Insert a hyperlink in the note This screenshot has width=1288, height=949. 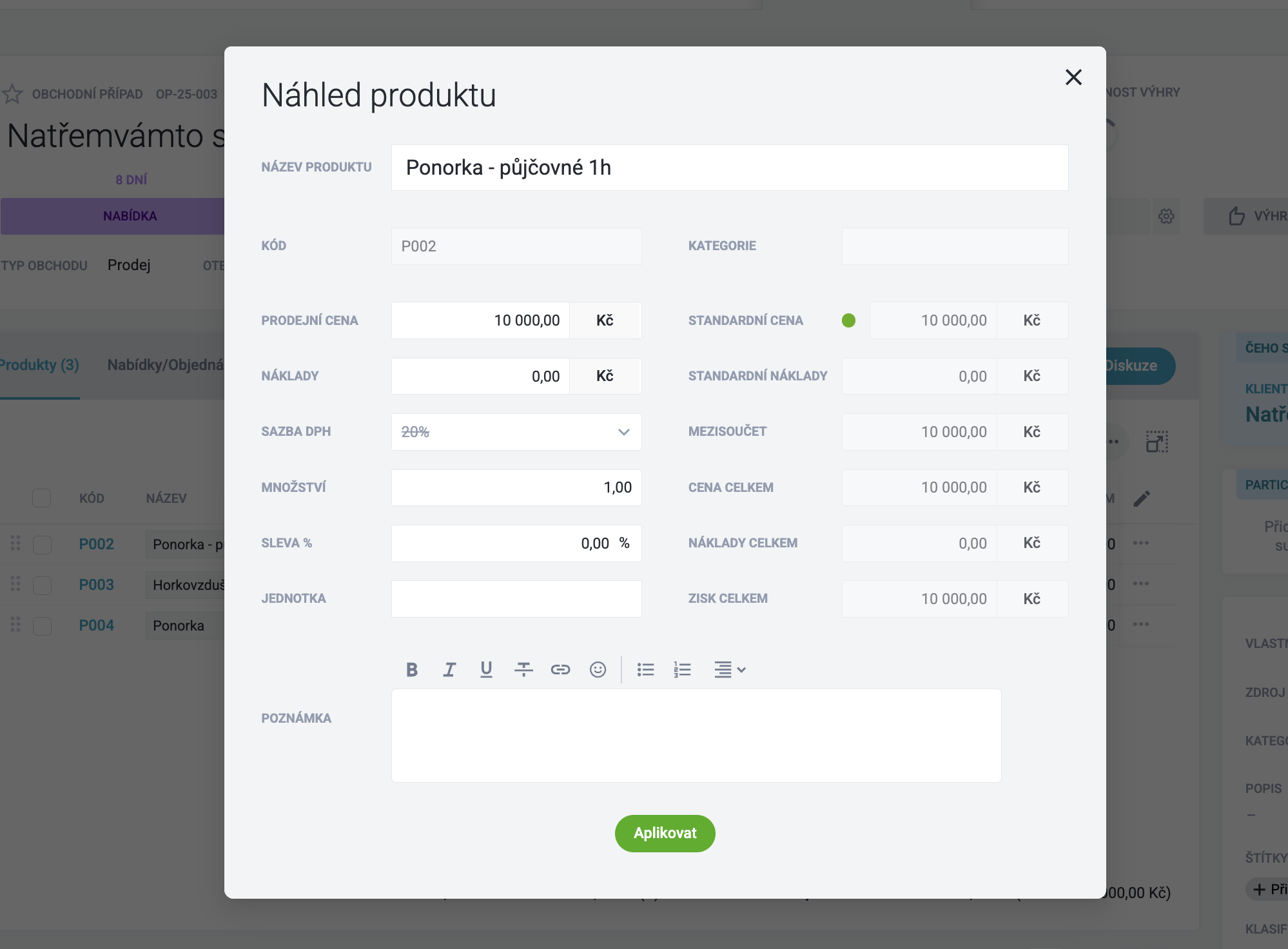[x=561, y=670]
